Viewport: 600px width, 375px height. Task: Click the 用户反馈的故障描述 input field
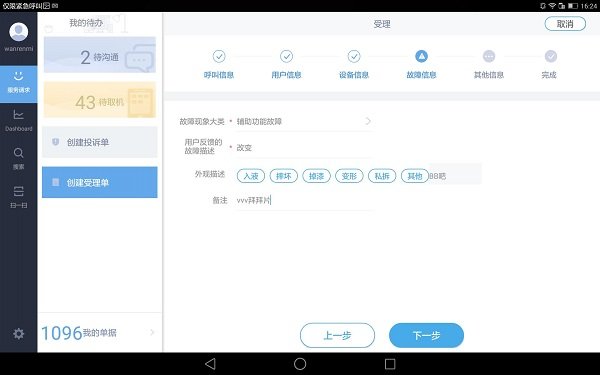(304, 148)
